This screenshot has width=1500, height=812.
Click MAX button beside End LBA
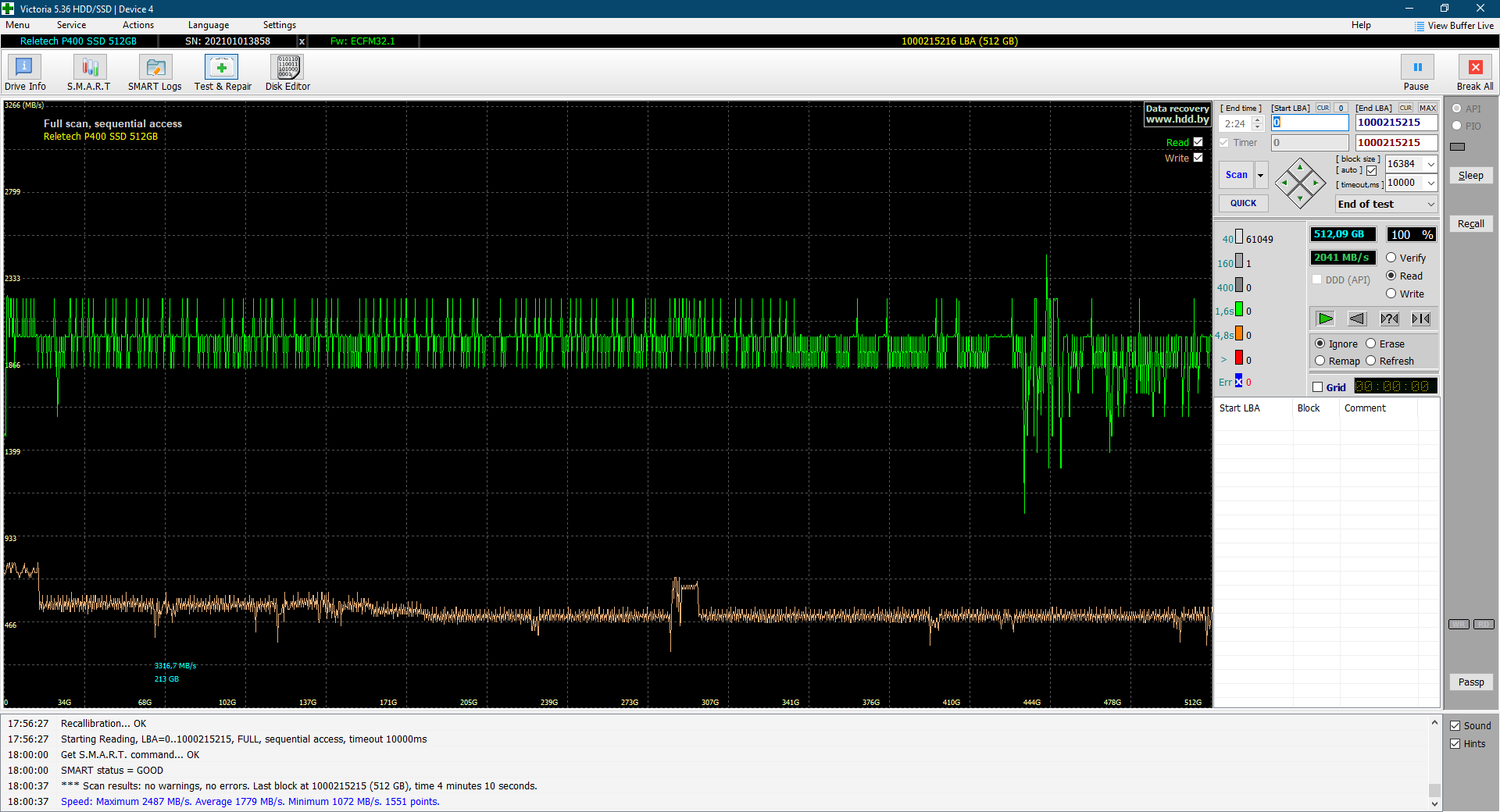(x=1427, y=108)
